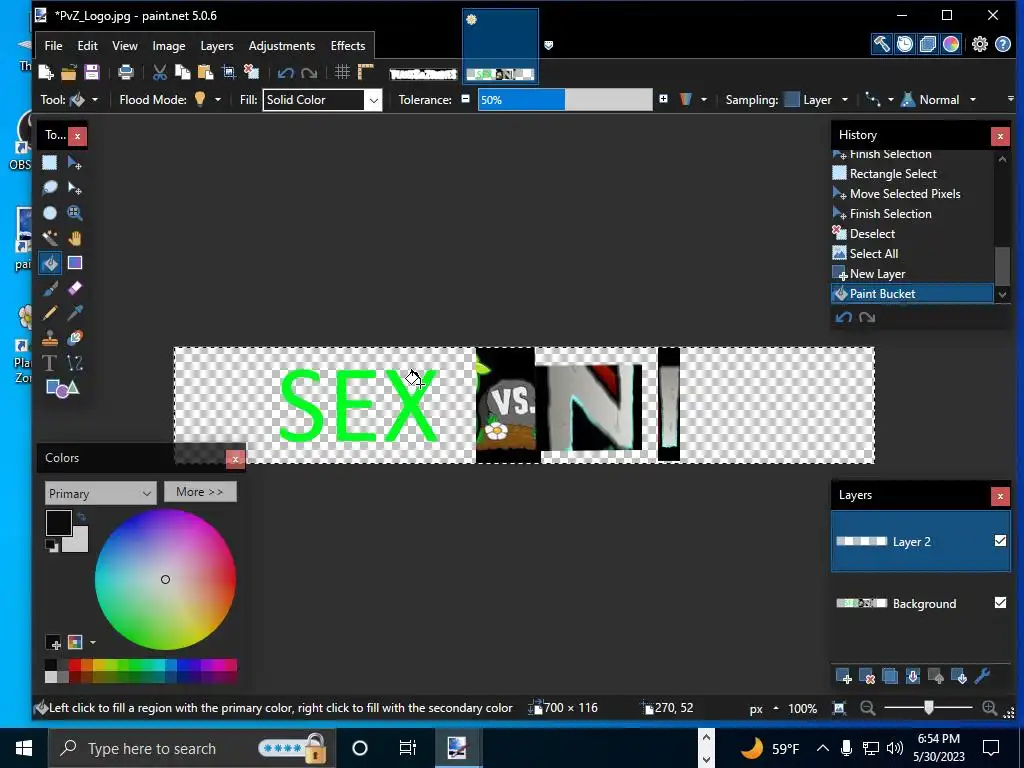The width and height of the screenshot is (1024, 768).
Task: Select the Gradient tool
Action: [x=74, y=263]
